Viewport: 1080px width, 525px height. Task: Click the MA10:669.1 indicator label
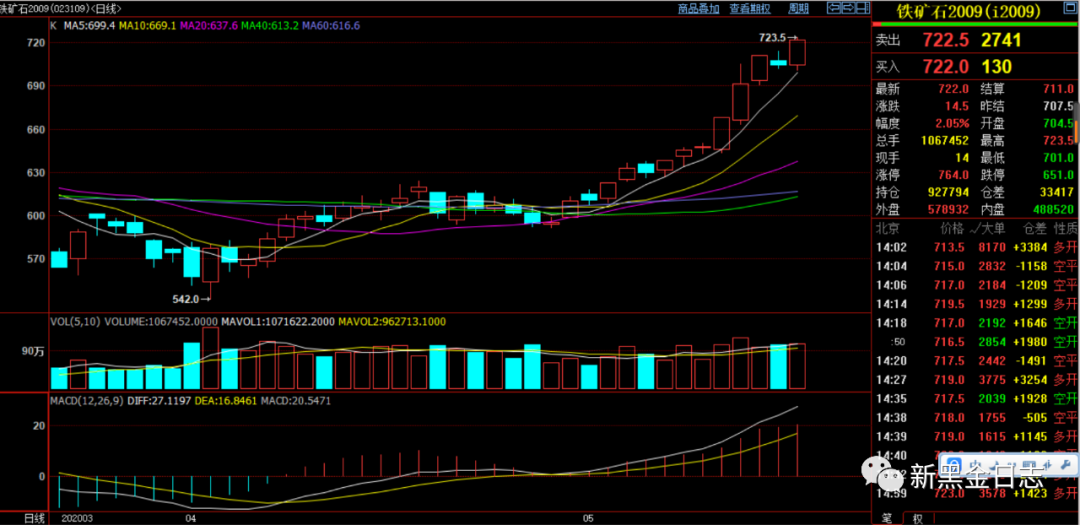point(147,25)
